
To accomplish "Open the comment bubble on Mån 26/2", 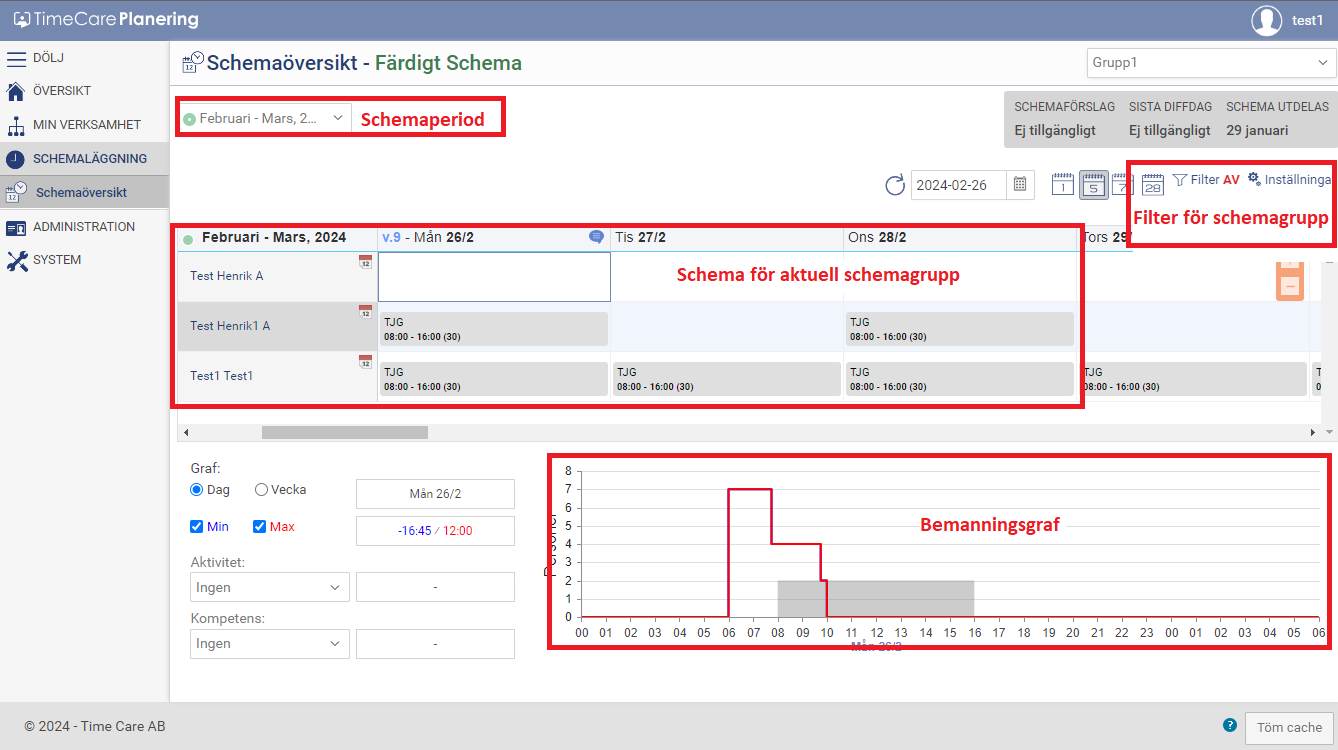I will coord(596,237).
